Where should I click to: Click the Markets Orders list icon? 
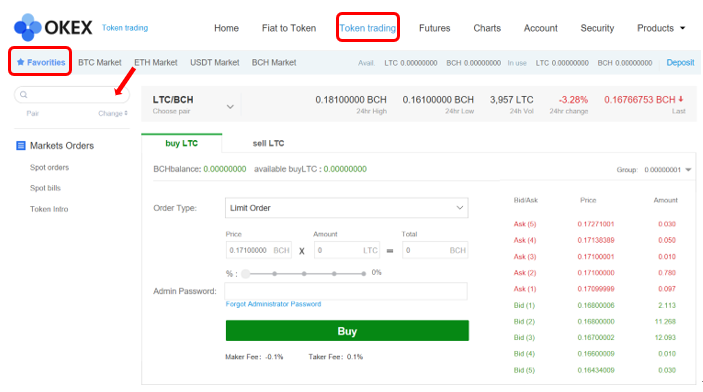(x=21, y=145)
